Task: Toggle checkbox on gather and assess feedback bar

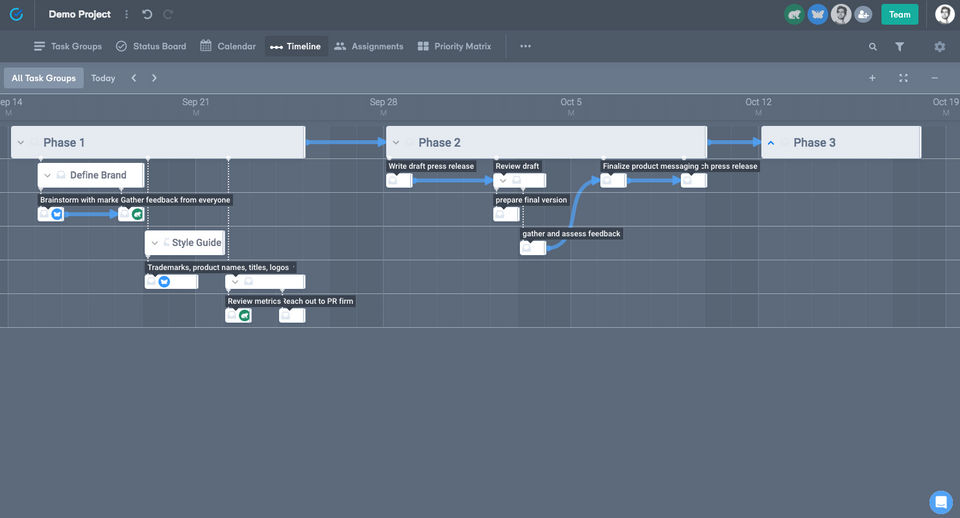Action: [x=527, y=247]
